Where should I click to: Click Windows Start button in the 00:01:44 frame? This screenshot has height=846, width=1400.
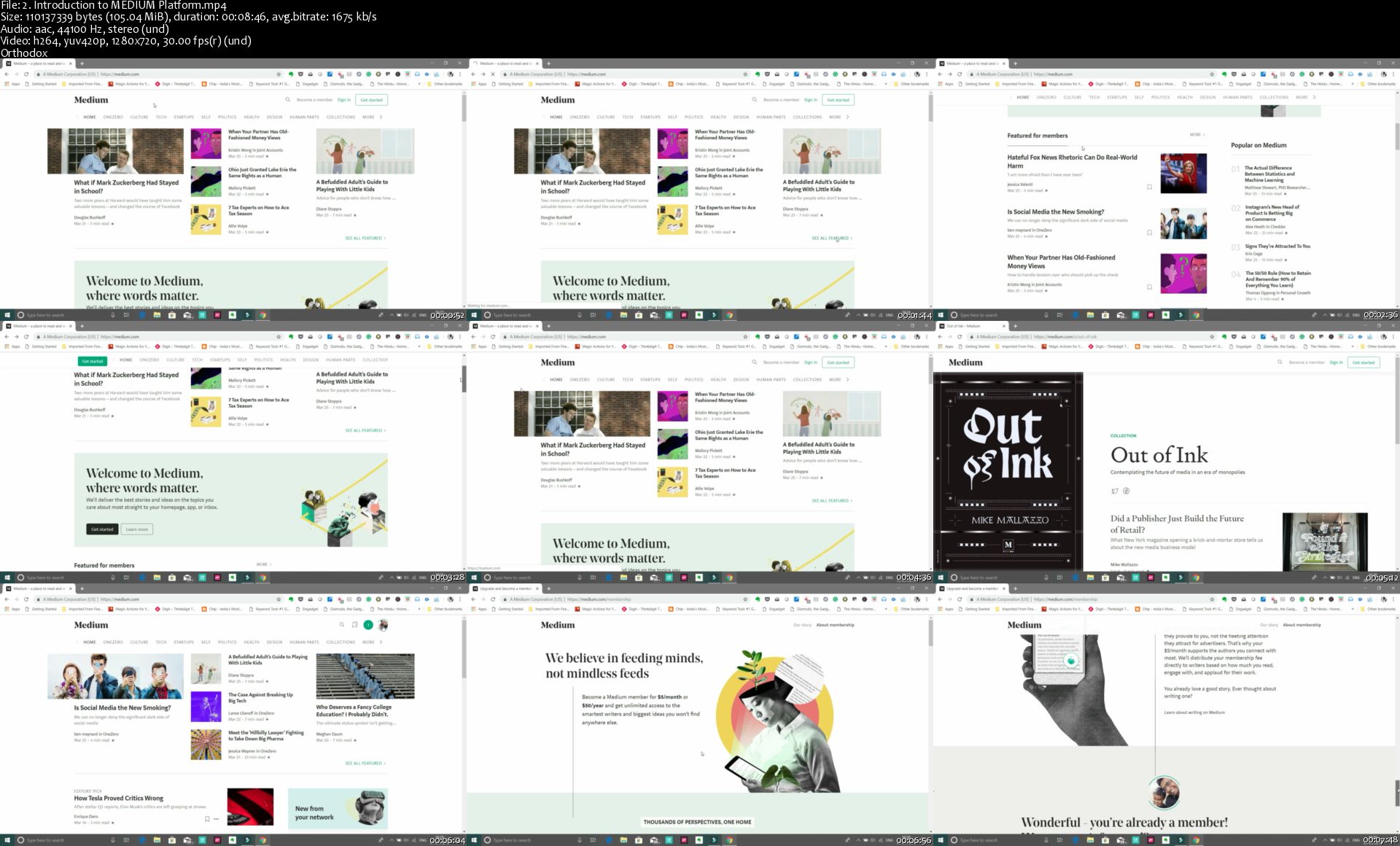pyautogui.click(x=474, y=315)
